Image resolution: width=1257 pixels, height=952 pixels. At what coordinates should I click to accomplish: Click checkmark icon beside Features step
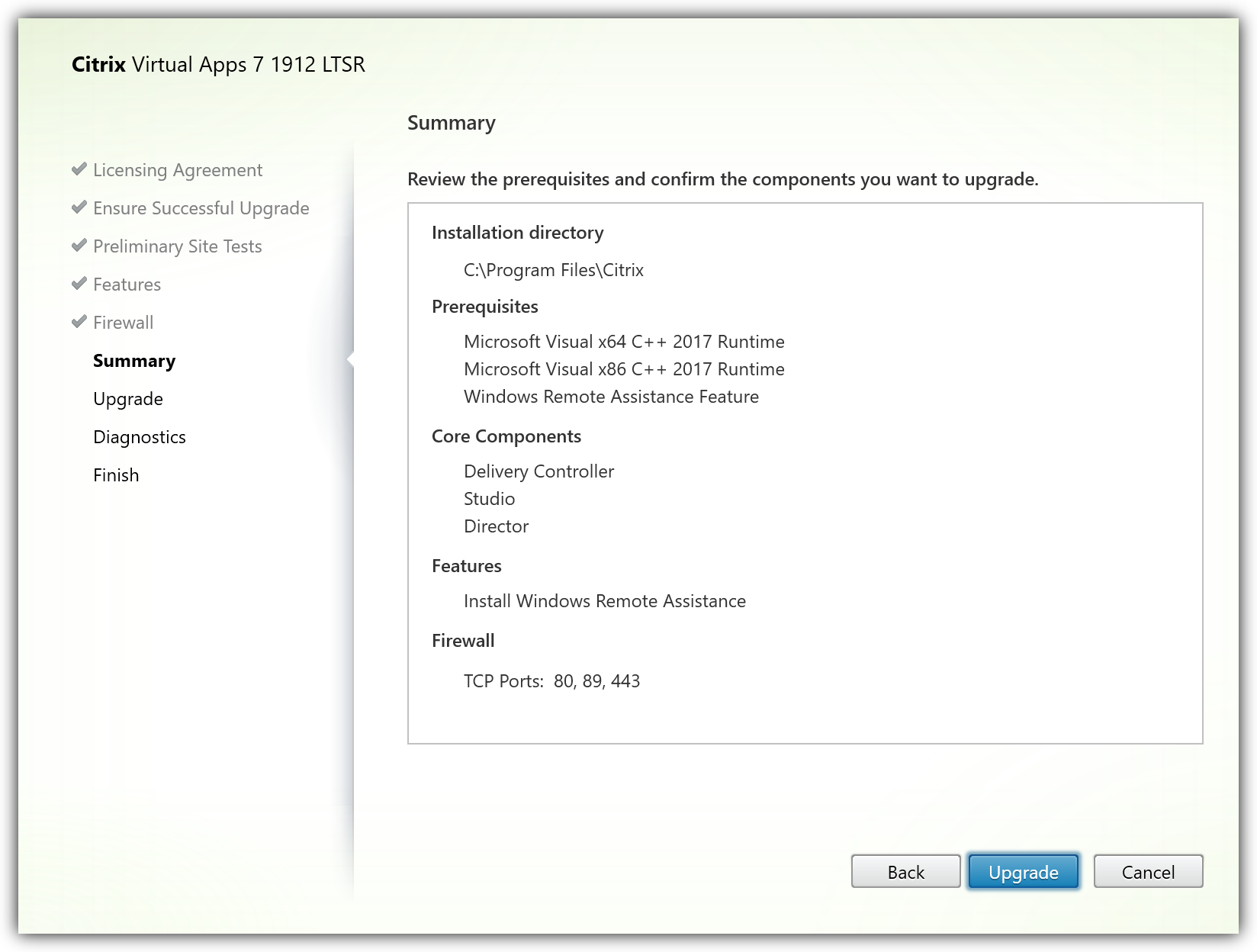point(79,284)
